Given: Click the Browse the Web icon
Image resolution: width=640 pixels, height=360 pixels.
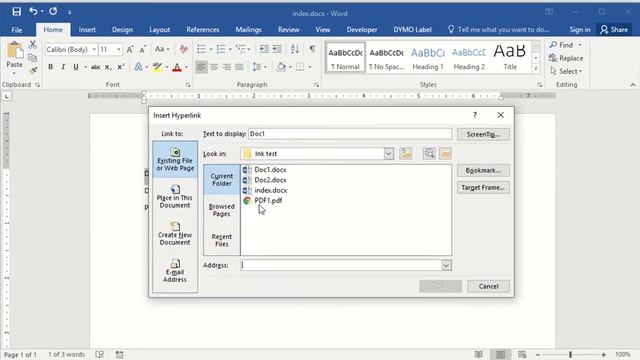Looking at the screenshot, I should click(429, 153).
